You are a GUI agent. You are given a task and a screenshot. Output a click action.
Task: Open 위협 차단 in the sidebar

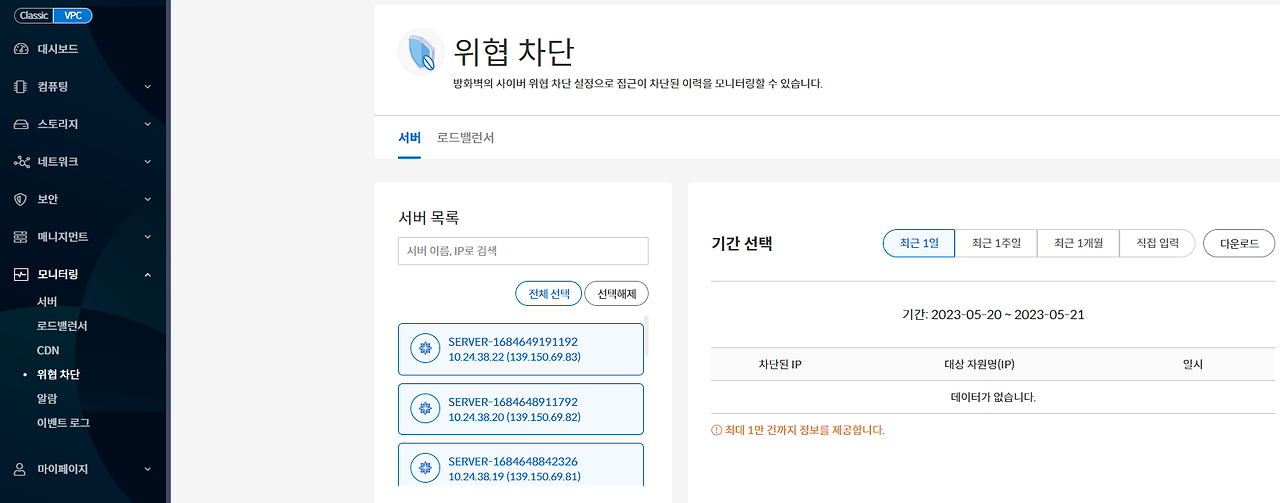point(58,375)
